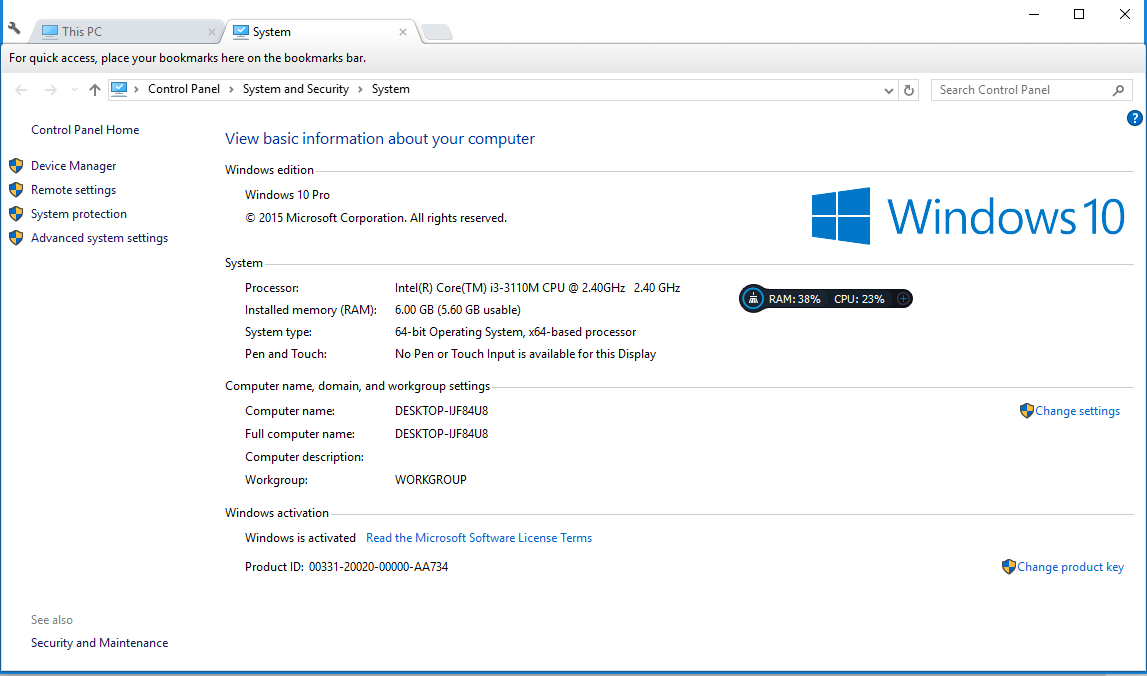Viewport: 1147px width, 676px height.
Task: Select the 64-bit Operating System text
Action: [516, 332]
